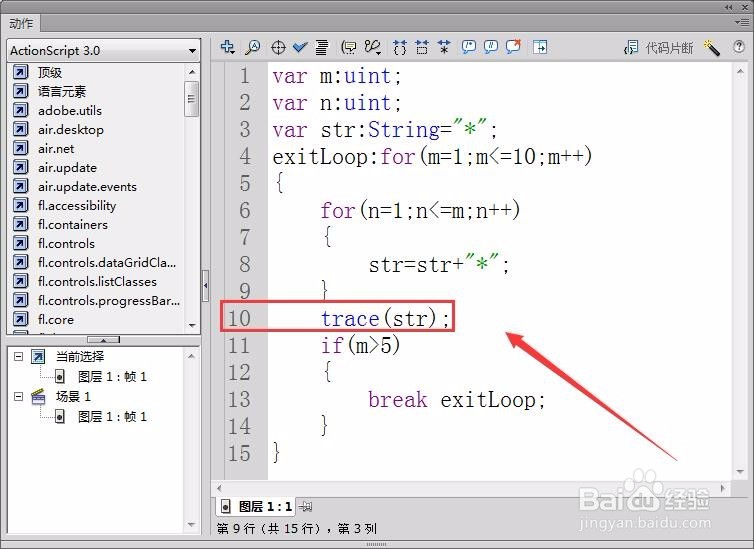The width and height of the screenshot is (754, 549).
Task: Click the 当前选择 label
Action: [80, 356]
